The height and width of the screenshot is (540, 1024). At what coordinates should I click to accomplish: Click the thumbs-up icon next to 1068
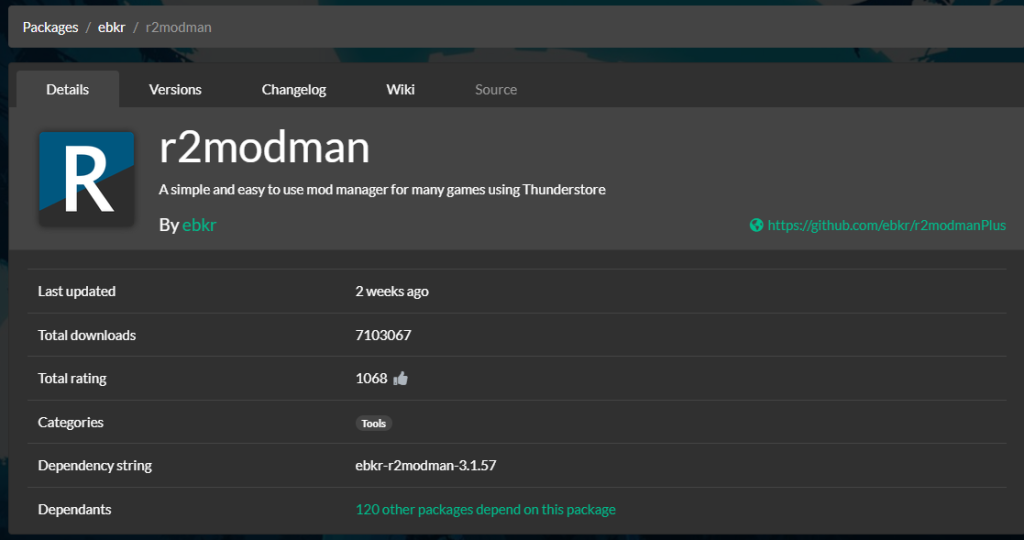(400, 378)
